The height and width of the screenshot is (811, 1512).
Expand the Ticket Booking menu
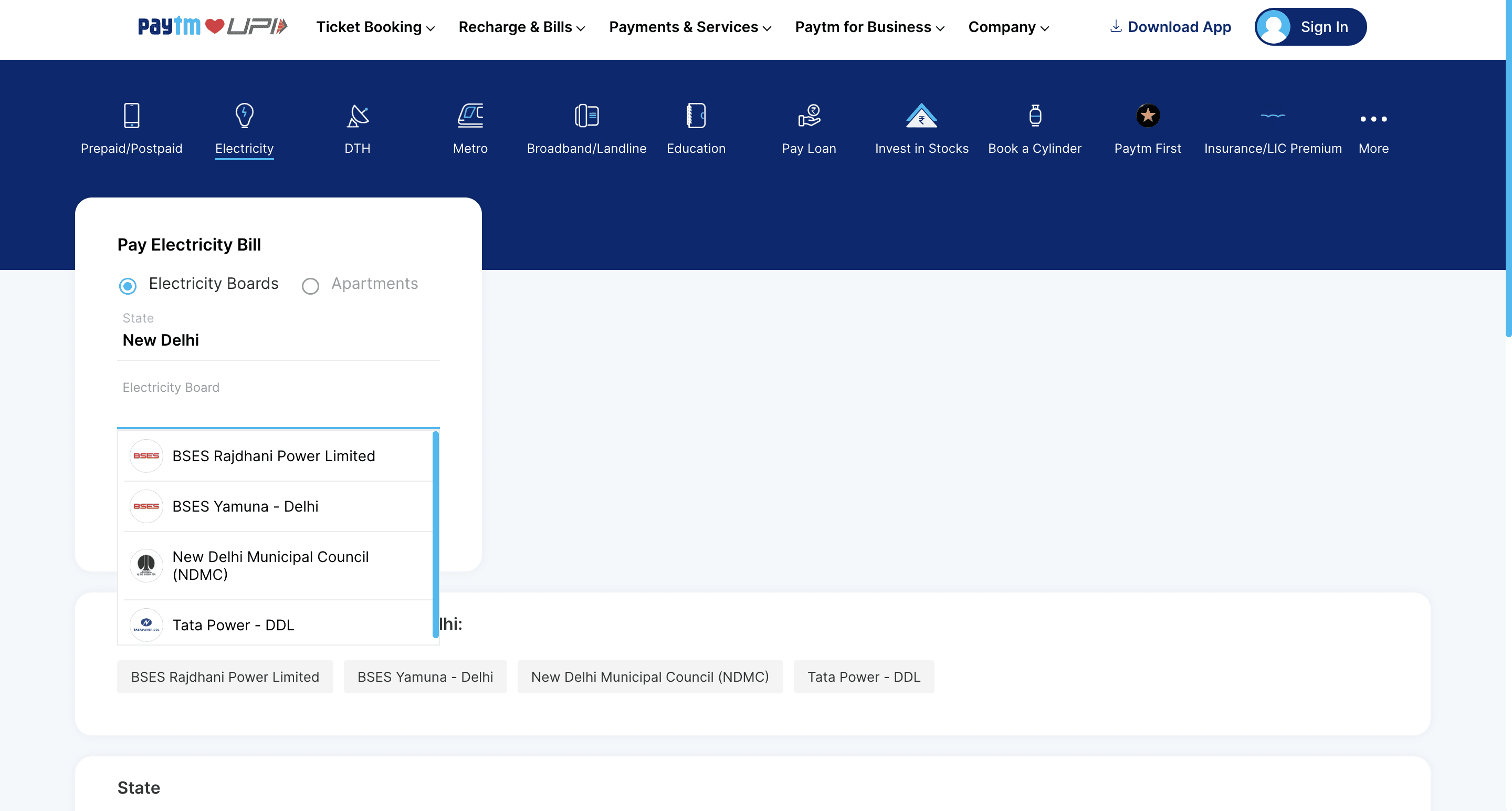click(375, 27)
